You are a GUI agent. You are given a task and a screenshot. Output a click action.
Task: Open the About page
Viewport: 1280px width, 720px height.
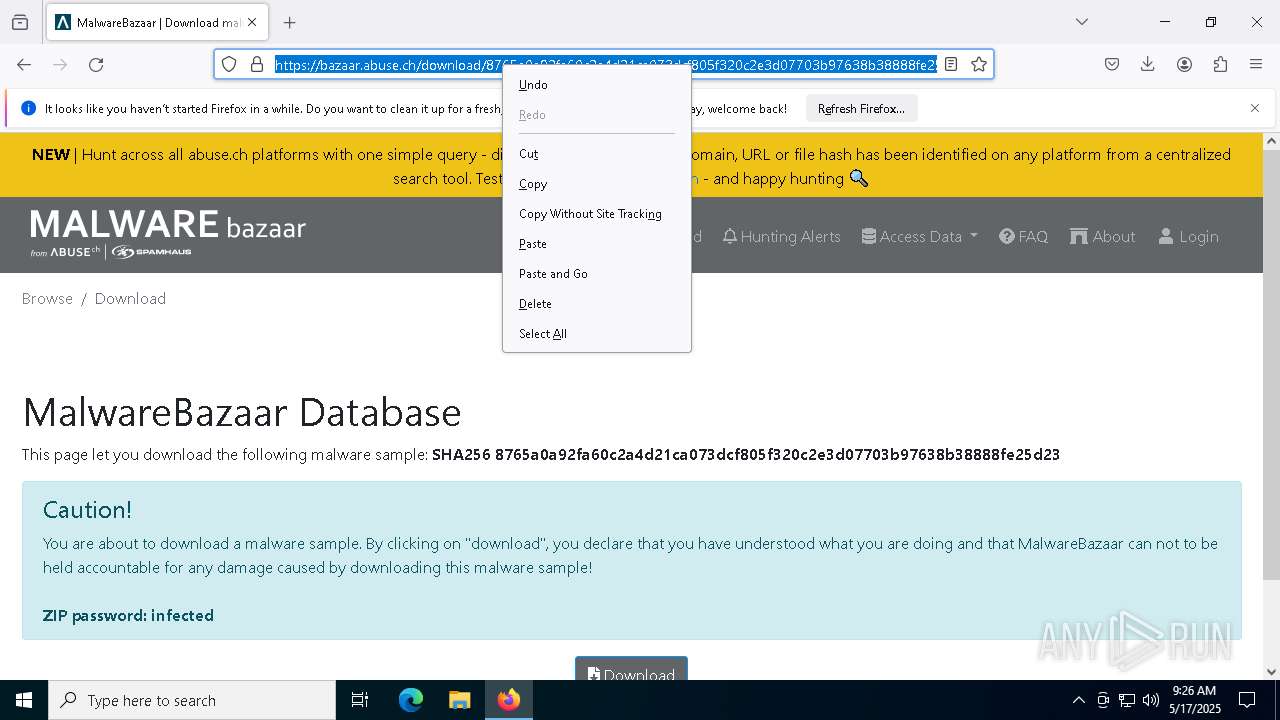1103,237
